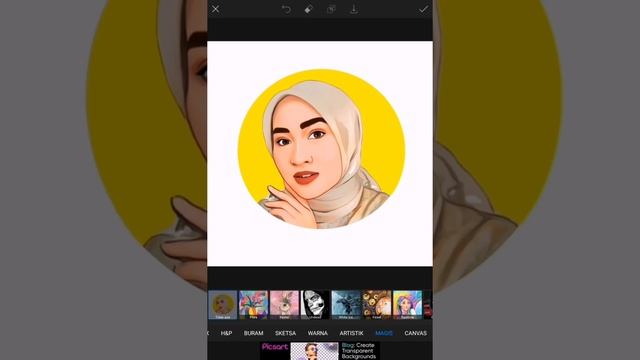
Task: Tap the Picsart logo in ad banner
Action: (x=275, y=347)
